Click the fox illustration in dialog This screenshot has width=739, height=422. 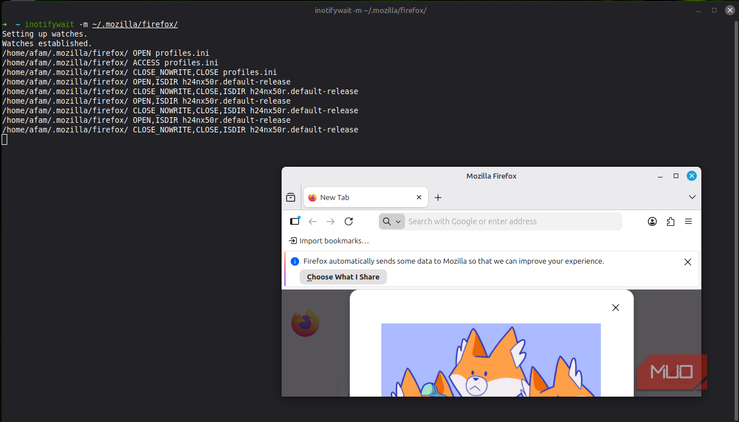pos(491,360)
